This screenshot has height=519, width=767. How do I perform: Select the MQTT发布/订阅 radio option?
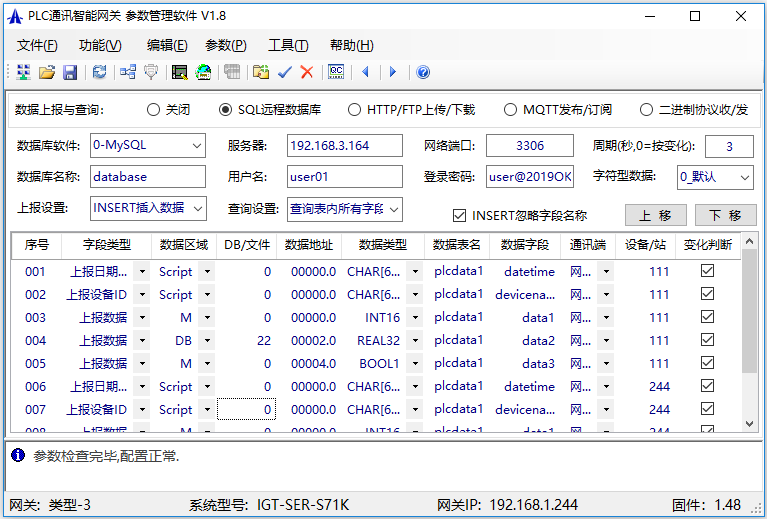[510, 110]
